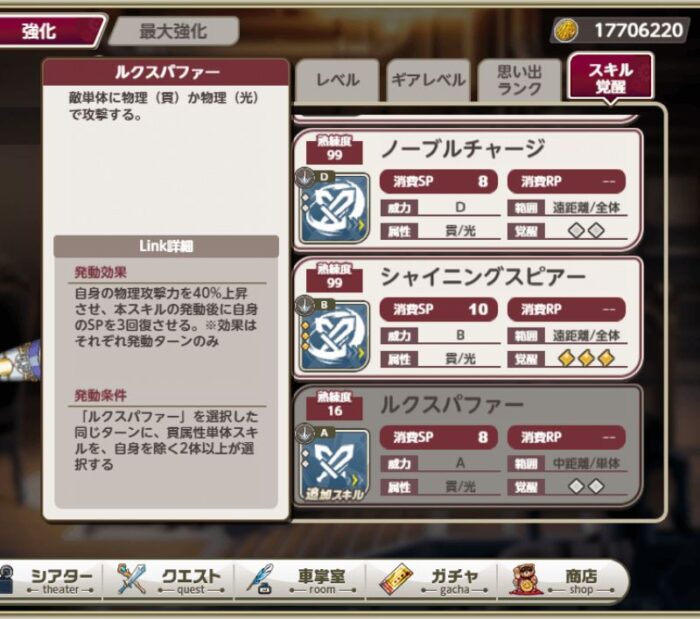The height and width of the screenshot is (619, 700).
Task: Tap the awakening diamonds of ノーブルチャージ
Action: point(586,231)
